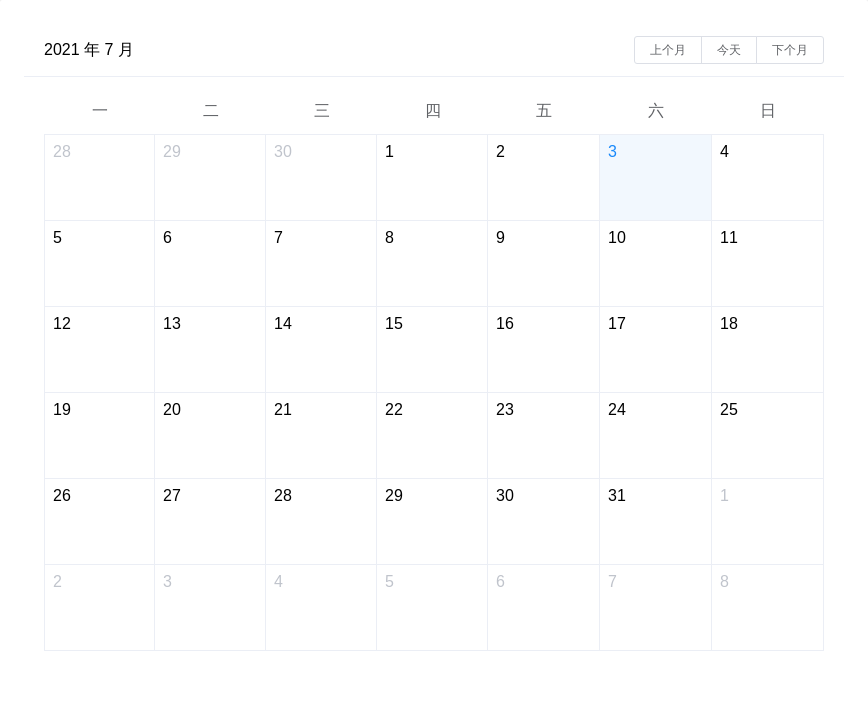Click the day 19 cell
Image resolution: width=868 pixels, height=710 pixels.
(x=100, y=436)
